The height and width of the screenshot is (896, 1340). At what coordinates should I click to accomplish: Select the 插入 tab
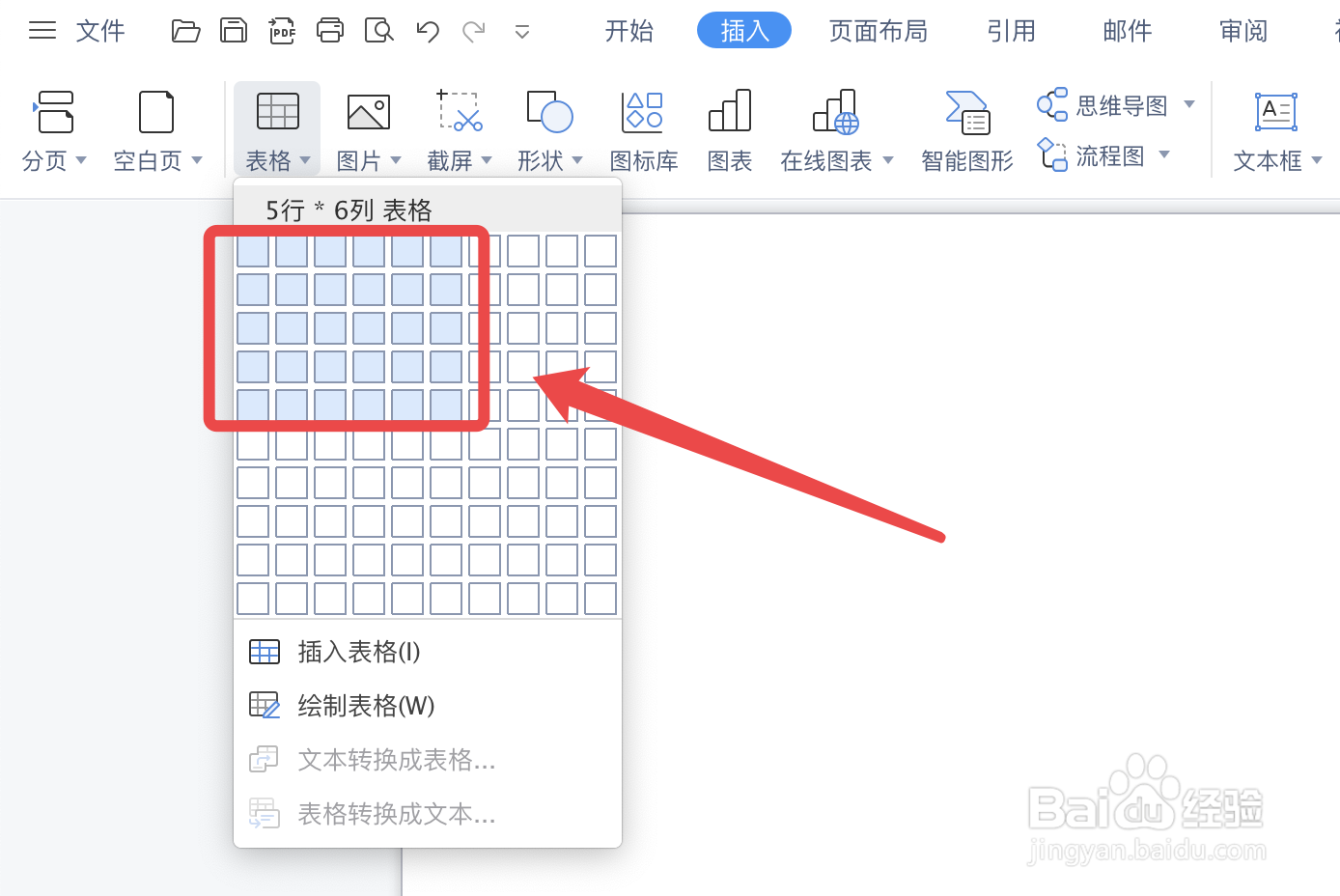click(x=744, y=30)
